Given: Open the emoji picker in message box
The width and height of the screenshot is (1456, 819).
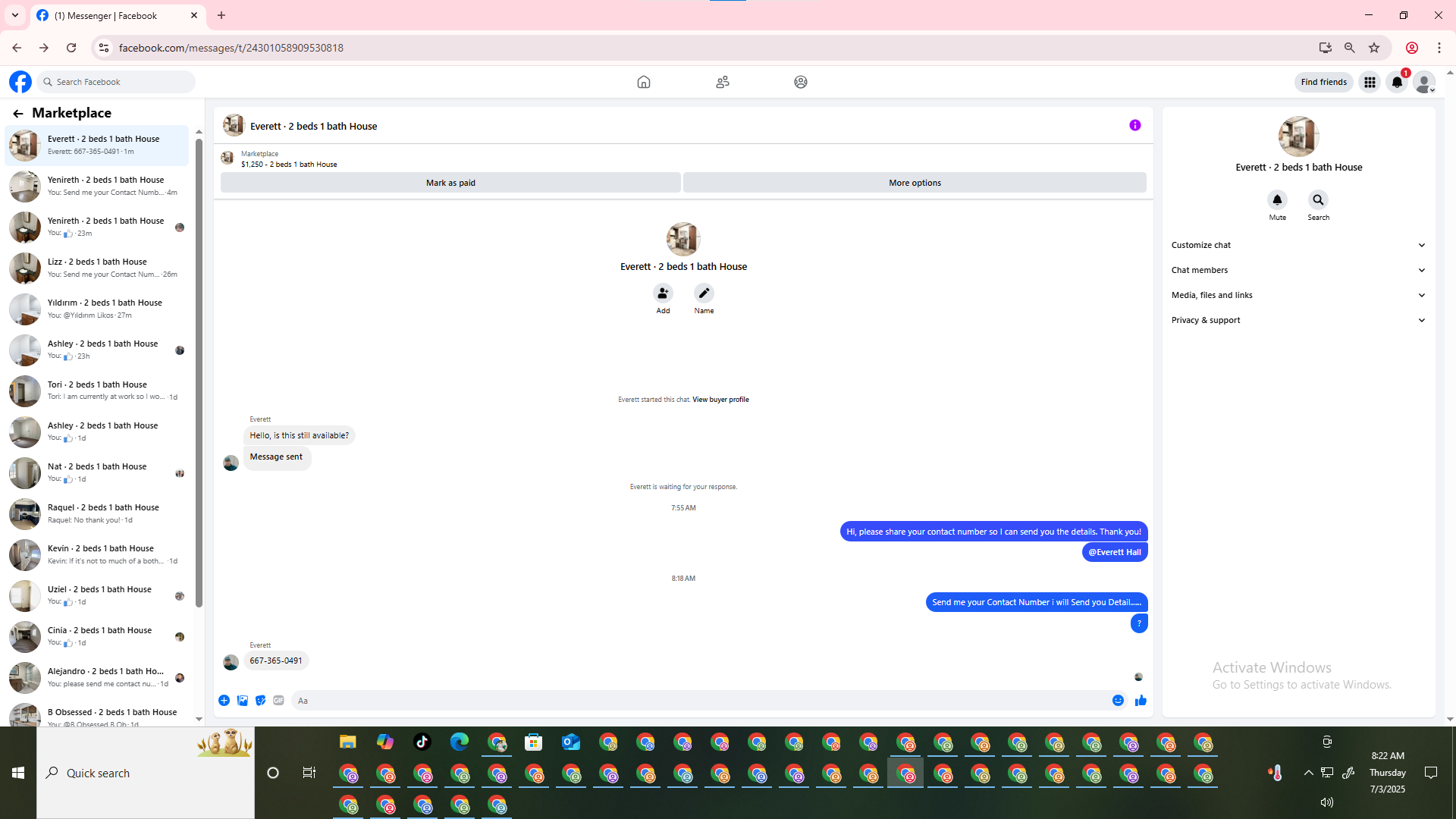Looking at the screenshot, I should (x=1118, y=701).
